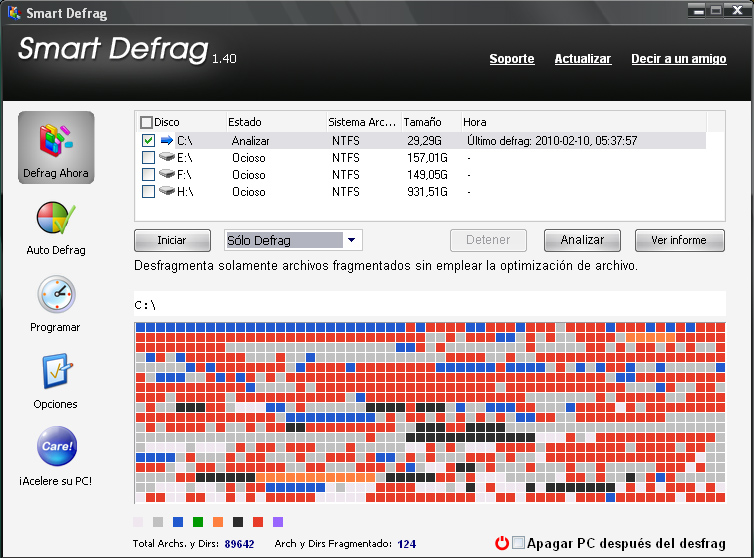
Task: Click the orange legend swatch
Action: (x=218, y=522)
